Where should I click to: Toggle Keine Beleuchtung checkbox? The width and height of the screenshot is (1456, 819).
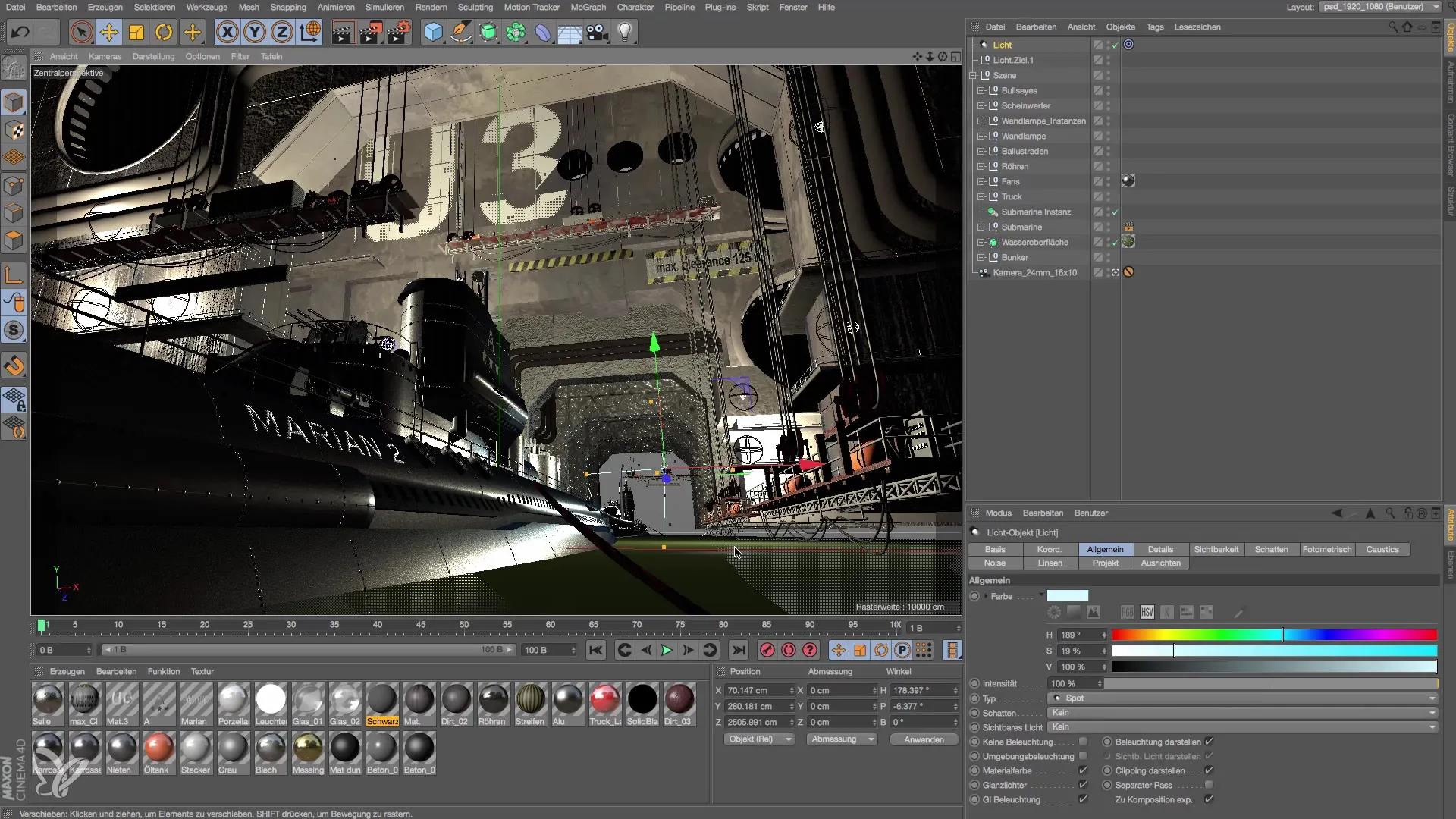pos(1083,742)
